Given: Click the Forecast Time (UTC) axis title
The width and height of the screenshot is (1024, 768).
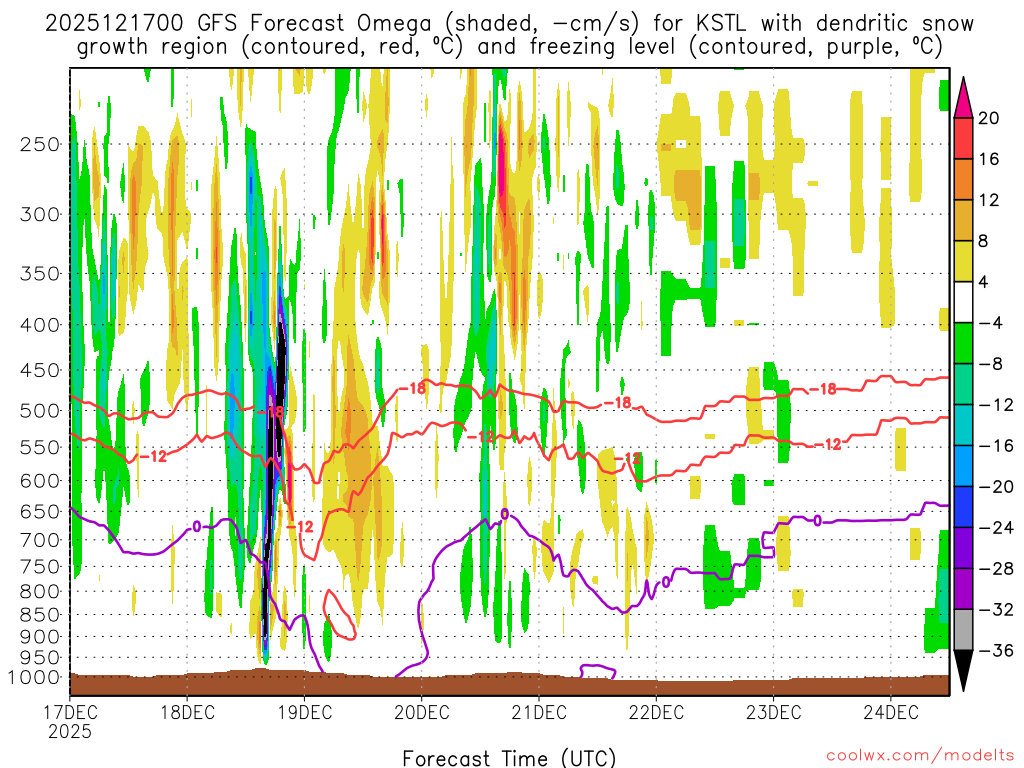Looking at the screenshot, I should click(x=509, y=757).
